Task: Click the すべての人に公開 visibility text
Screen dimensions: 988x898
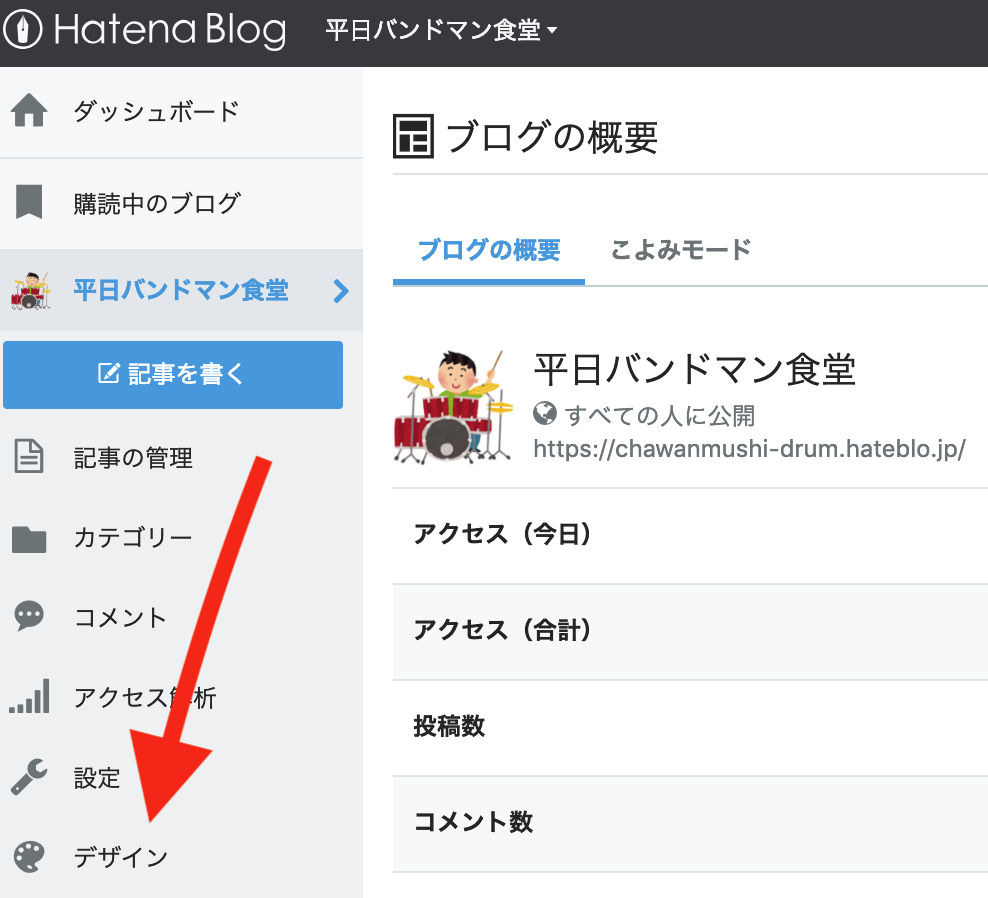Action: [x=660, y=415]
